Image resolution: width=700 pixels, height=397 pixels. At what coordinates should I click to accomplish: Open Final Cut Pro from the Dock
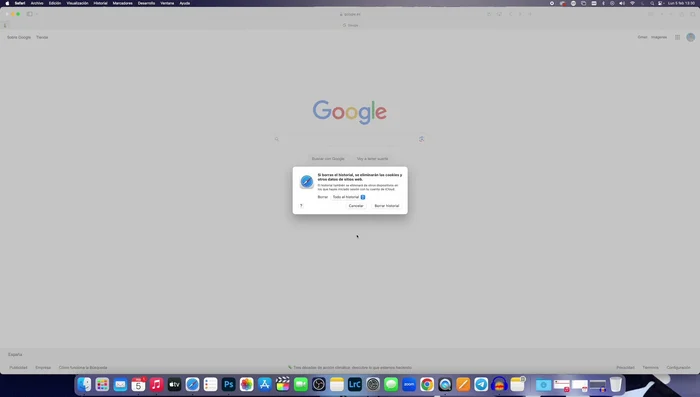pyautogui.click(x=283, y=384)
